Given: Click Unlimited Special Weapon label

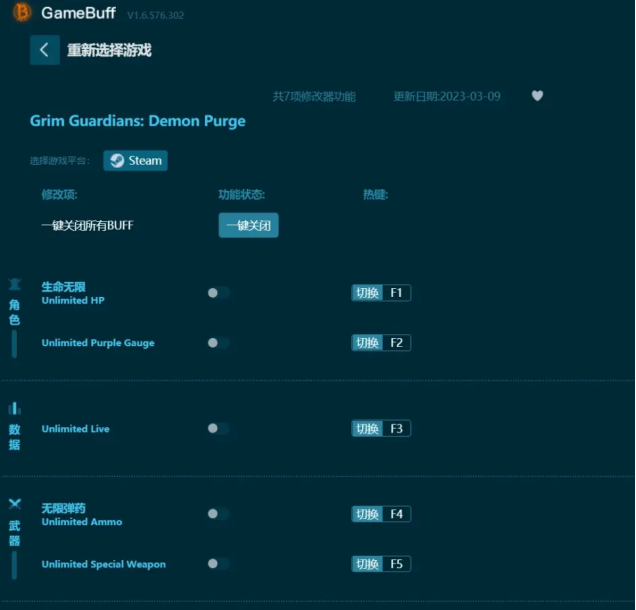Looking at the screenshot, I should coord(103,564).
